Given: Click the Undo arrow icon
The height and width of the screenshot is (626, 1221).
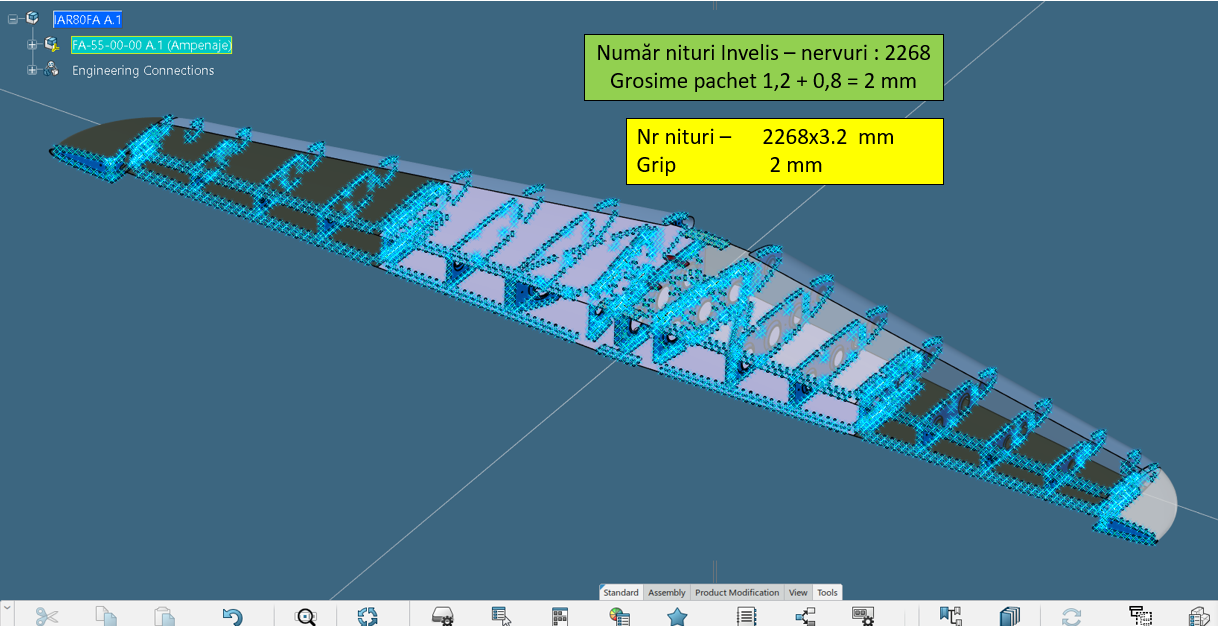Looking at the screenshot, I should pyautogui.click(x=232, y=616).
